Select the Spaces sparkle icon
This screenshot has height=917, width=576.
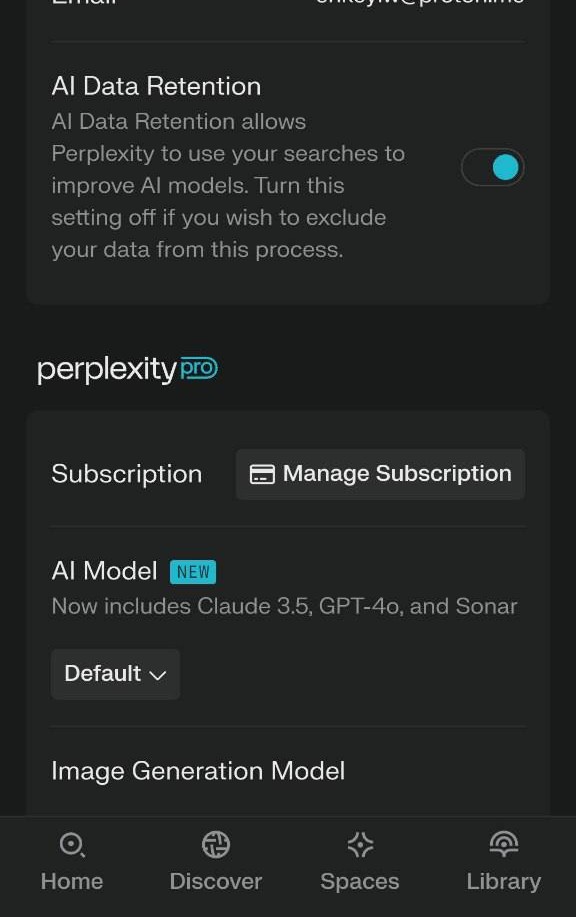click(360, 844)
